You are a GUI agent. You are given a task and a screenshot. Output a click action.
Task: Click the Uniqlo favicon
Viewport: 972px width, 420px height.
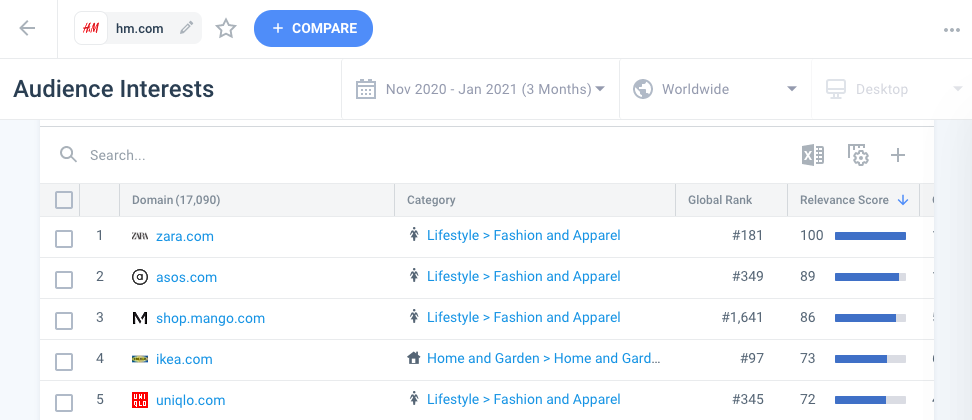pos(140,400)
